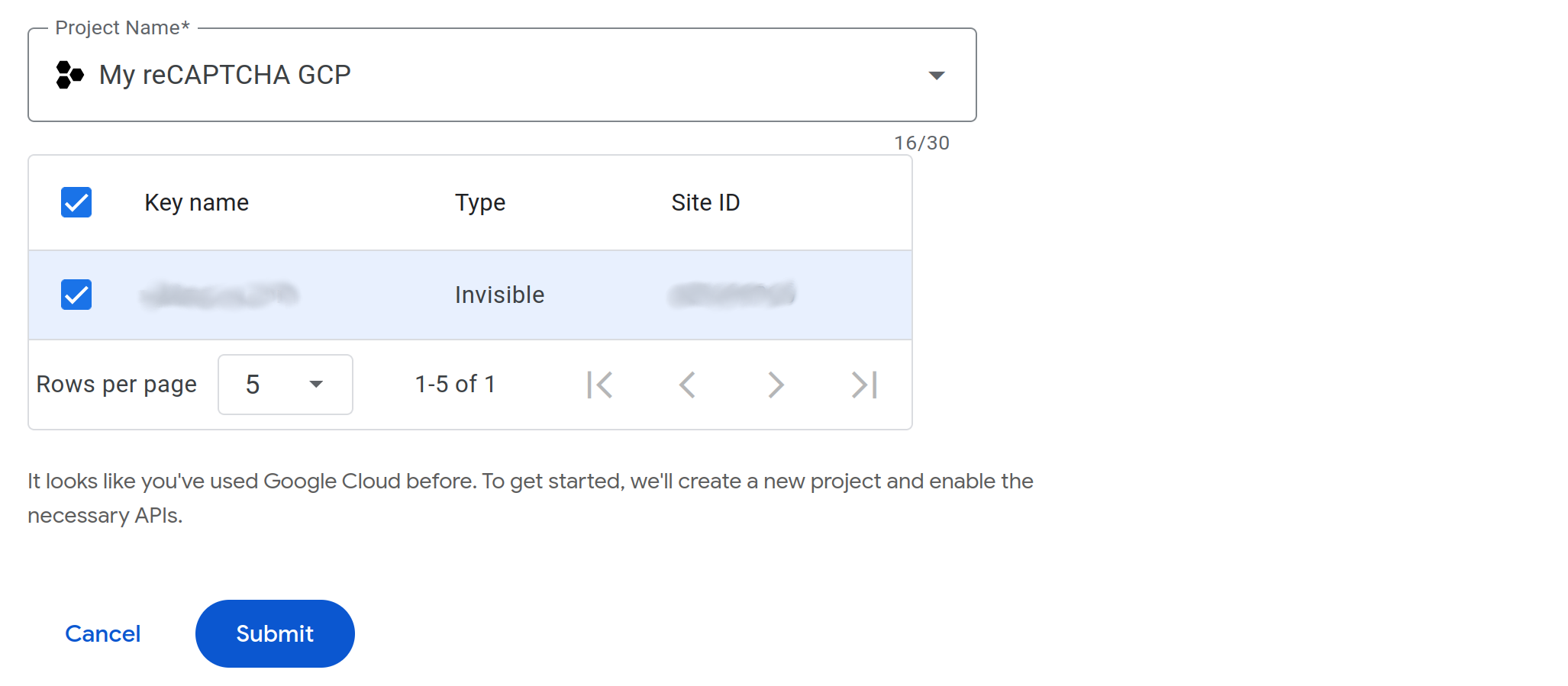Screen dimensions: 1568x686
Task: Expand the Project Name dropdown arrow
Action: pos(936,75)
